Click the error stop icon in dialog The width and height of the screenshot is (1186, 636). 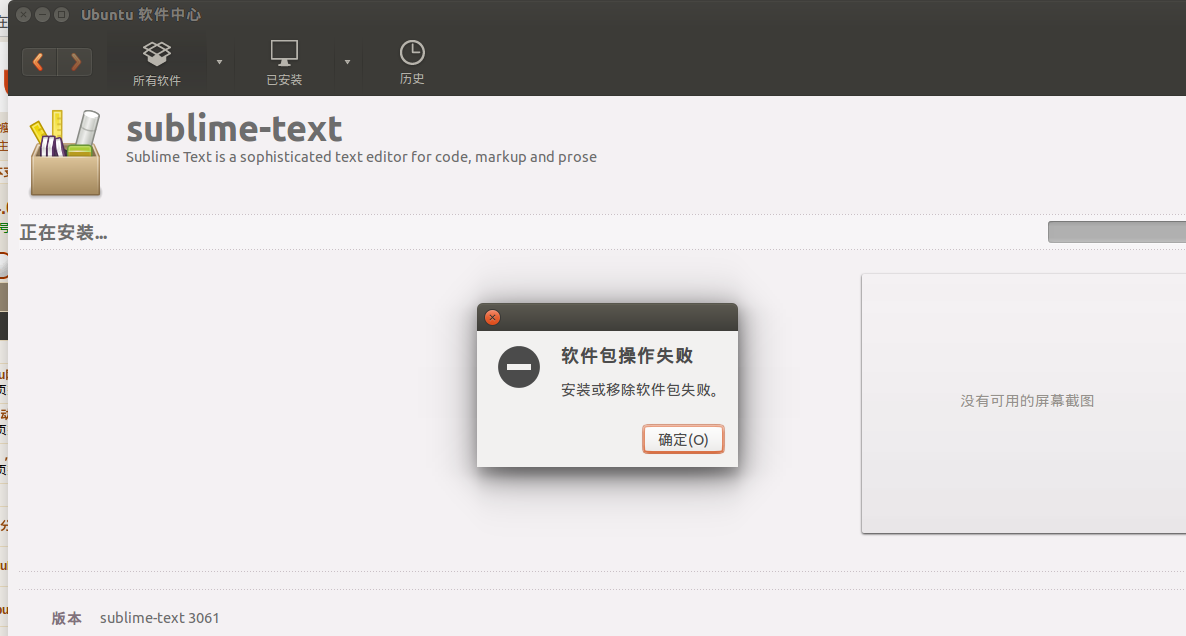(519, 367)
